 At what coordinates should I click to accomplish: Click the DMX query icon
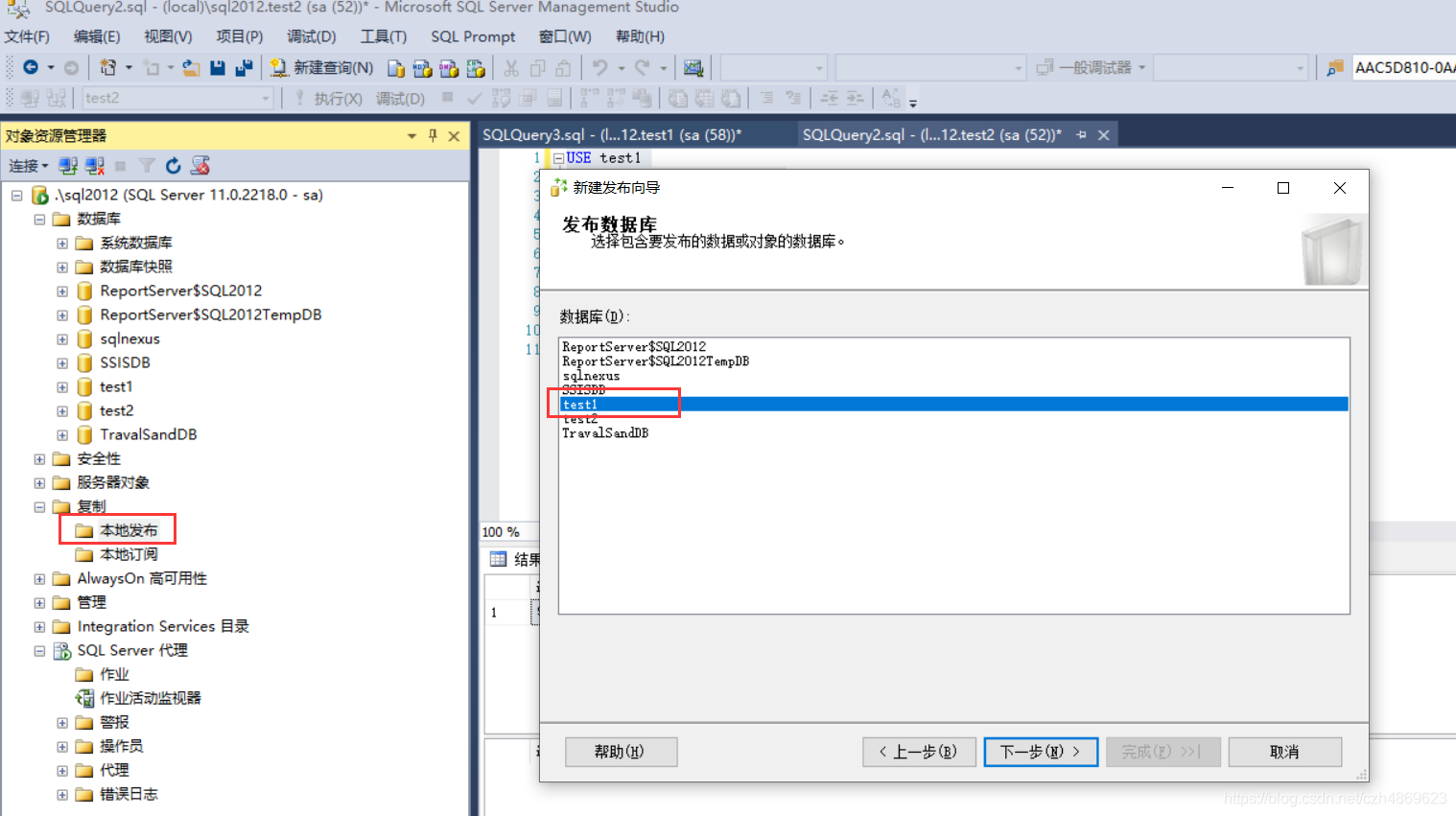[449, 68]
